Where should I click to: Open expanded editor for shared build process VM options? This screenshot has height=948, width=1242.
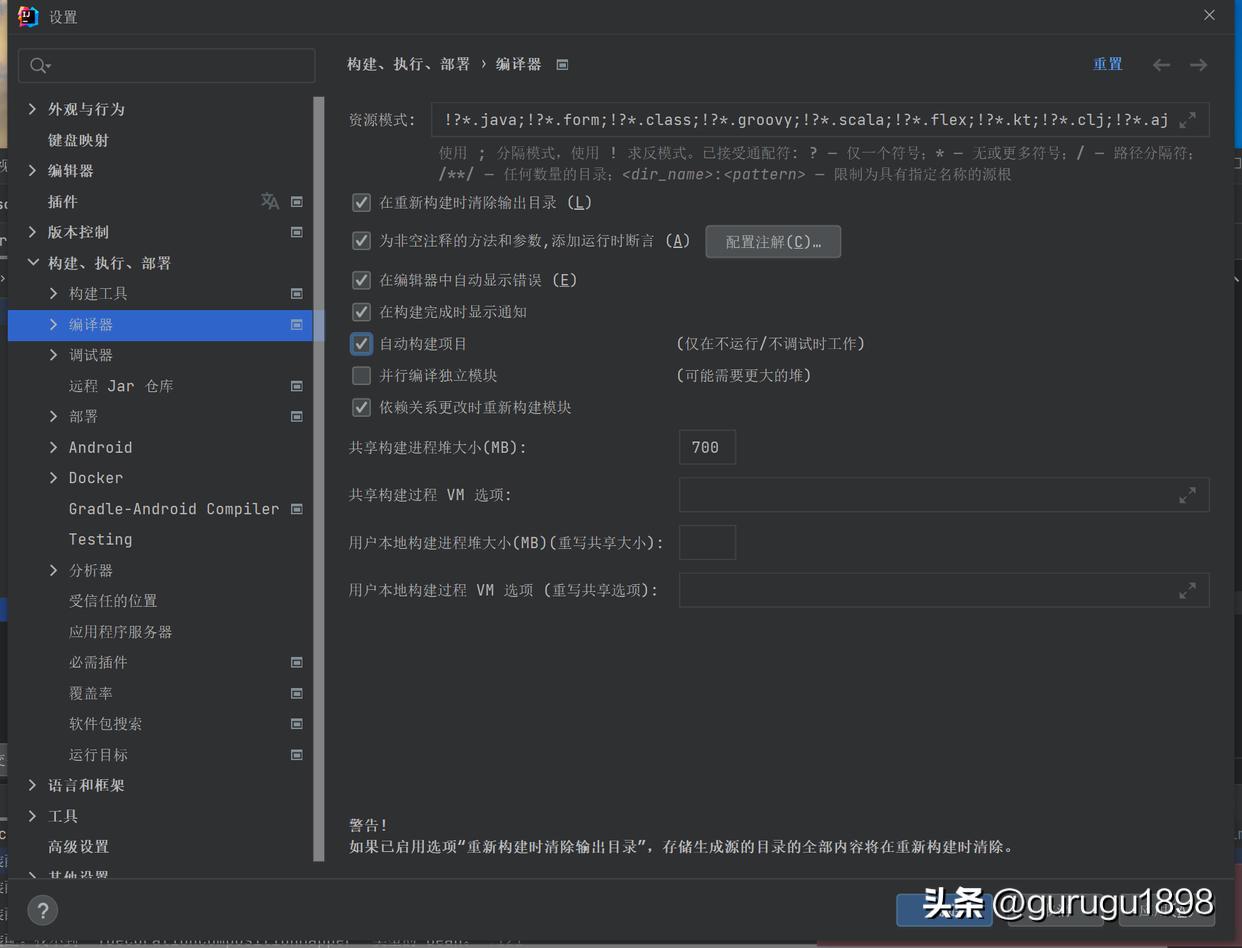[1188, 495]
